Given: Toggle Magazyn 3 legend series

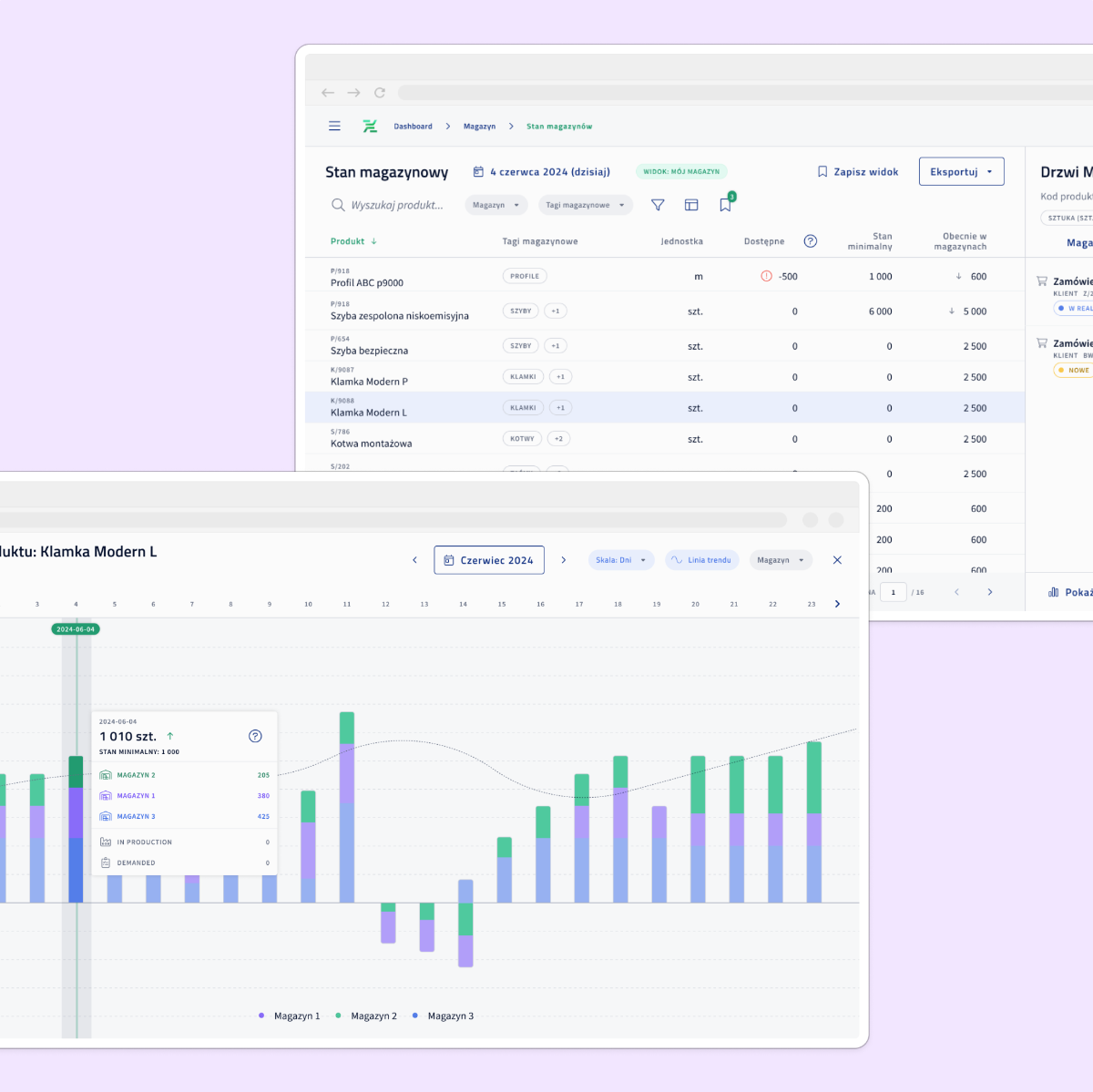Looking at the screenshot, I should 444,1015.
